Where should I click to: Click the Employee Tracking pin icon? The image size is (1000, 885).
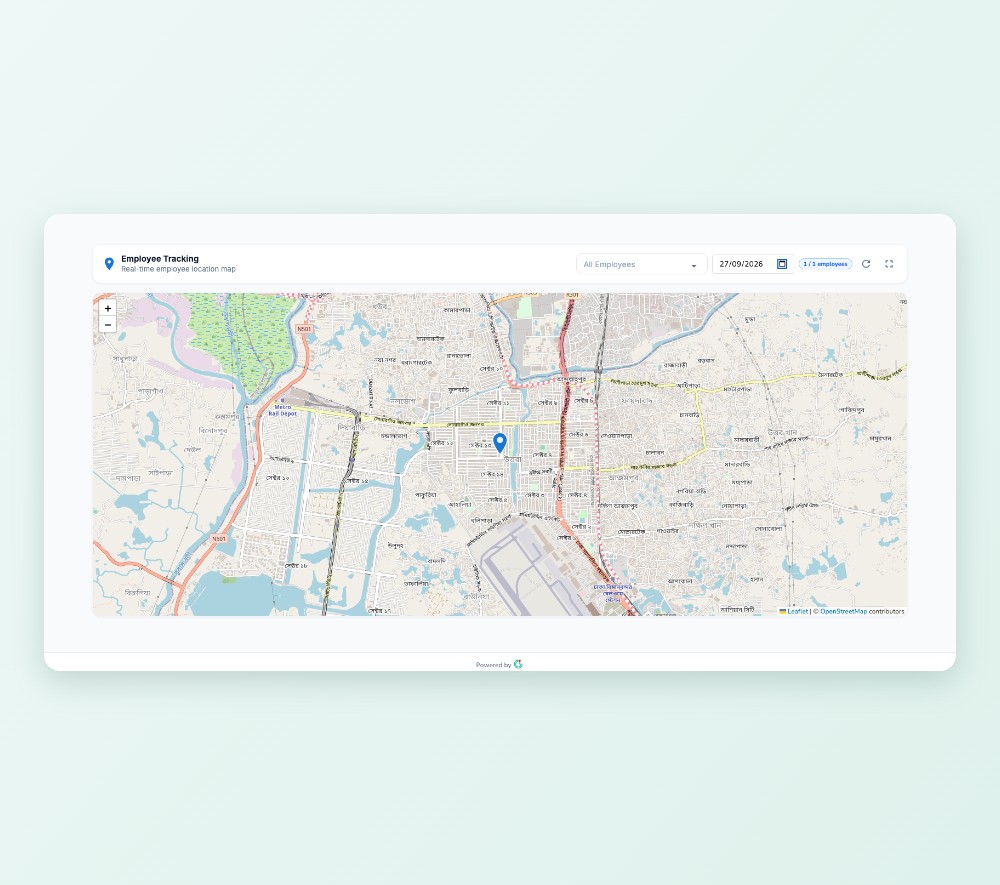pos(109,264)
